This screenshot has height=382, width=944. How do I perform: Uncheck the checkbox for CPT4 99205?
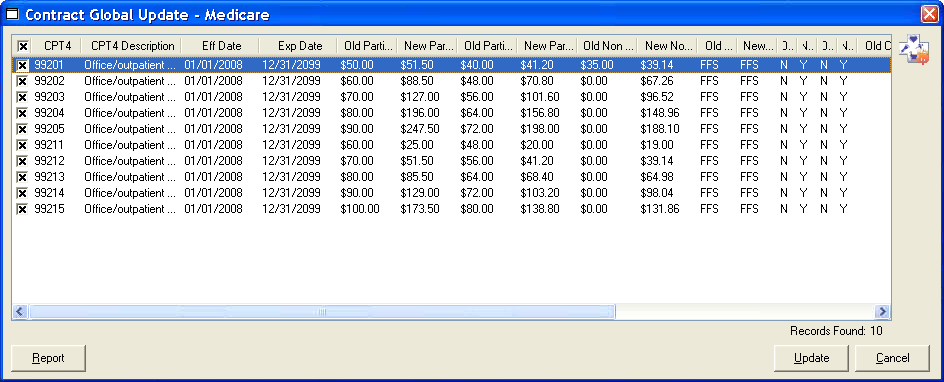[x=22, y=129]
